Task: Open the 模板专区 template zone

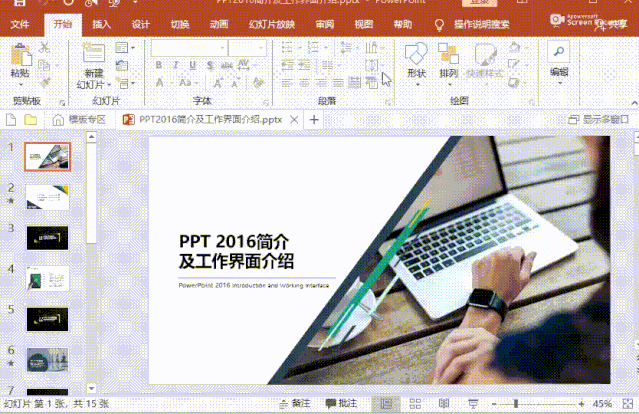Action: (79, 120)
